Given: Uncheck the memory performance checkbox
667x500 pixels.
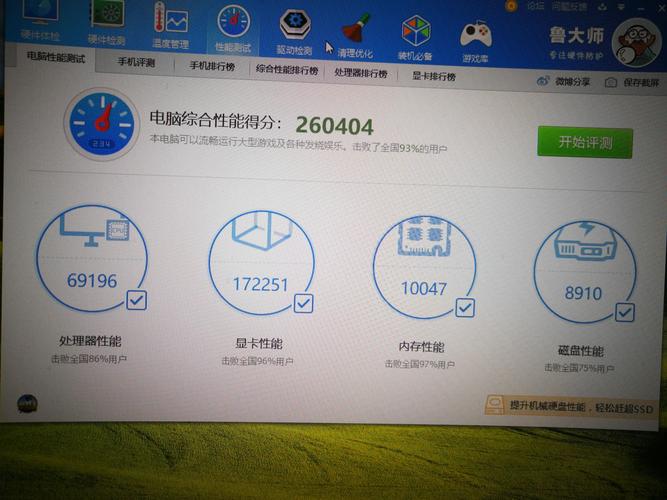Looking at the screenshot, I should (465, 307).
